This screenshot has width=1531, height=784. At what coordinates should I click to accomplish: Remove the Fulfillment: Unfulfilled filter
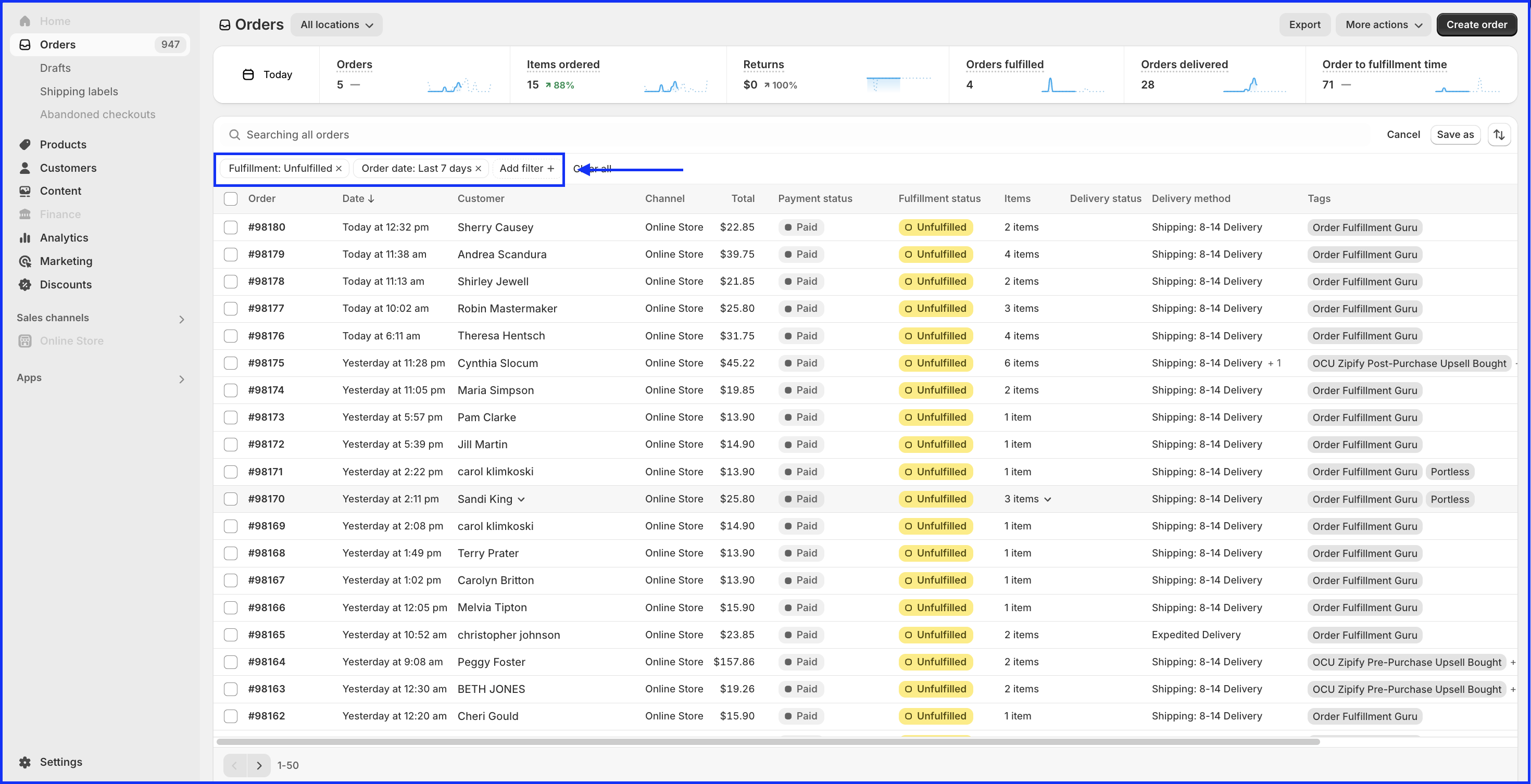tap(339, 169)
